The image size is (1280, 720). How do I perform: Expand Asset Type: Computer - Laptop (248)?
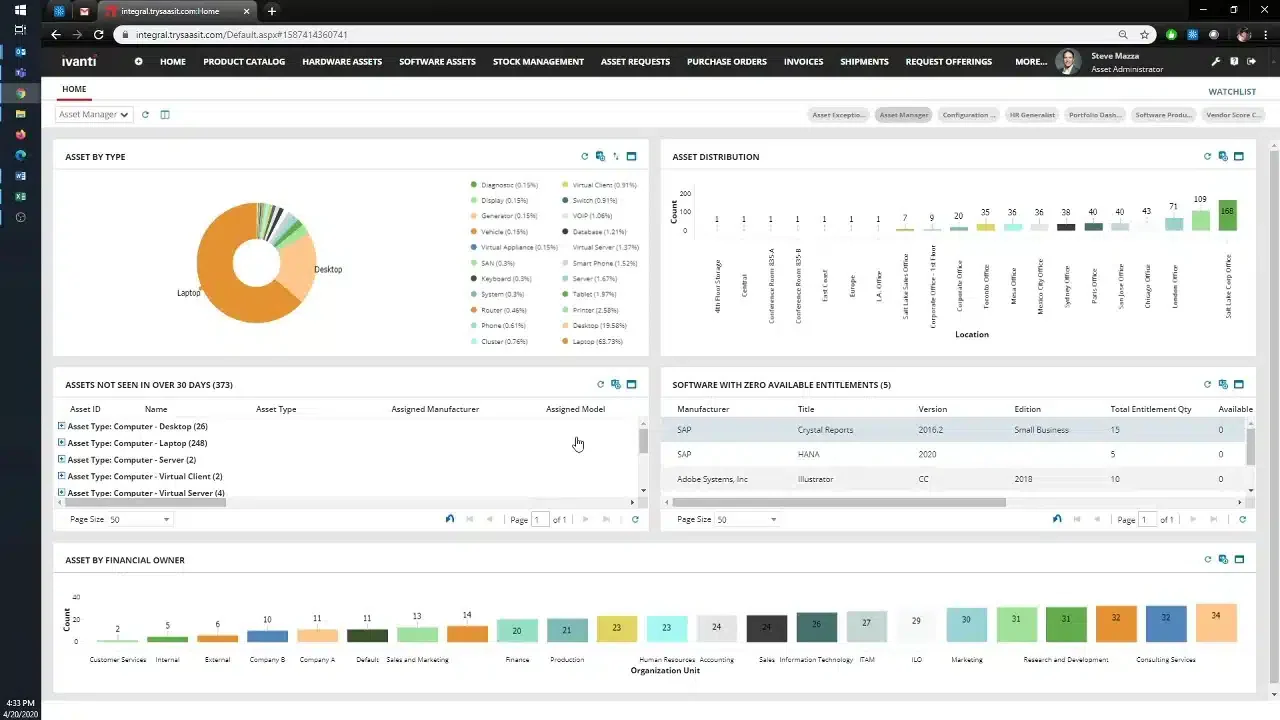[61, 442]
